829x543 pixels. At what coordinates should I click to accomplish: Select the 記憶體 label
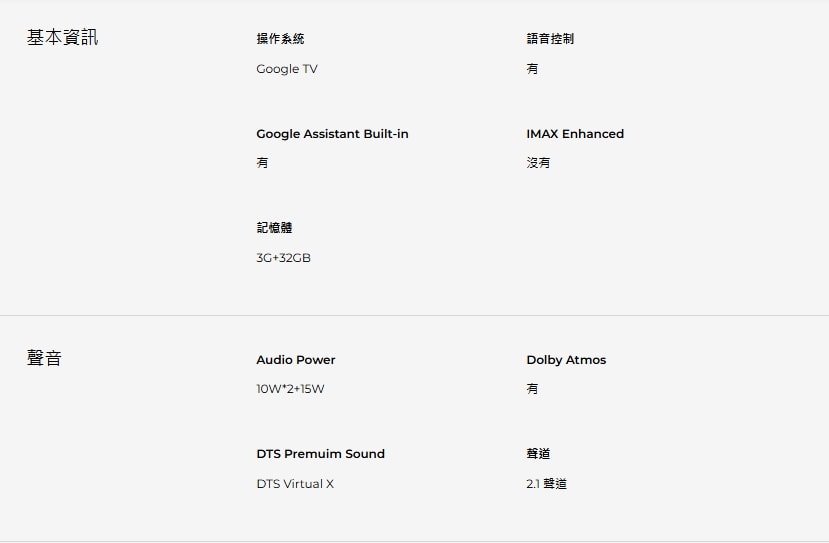point(274,227)
